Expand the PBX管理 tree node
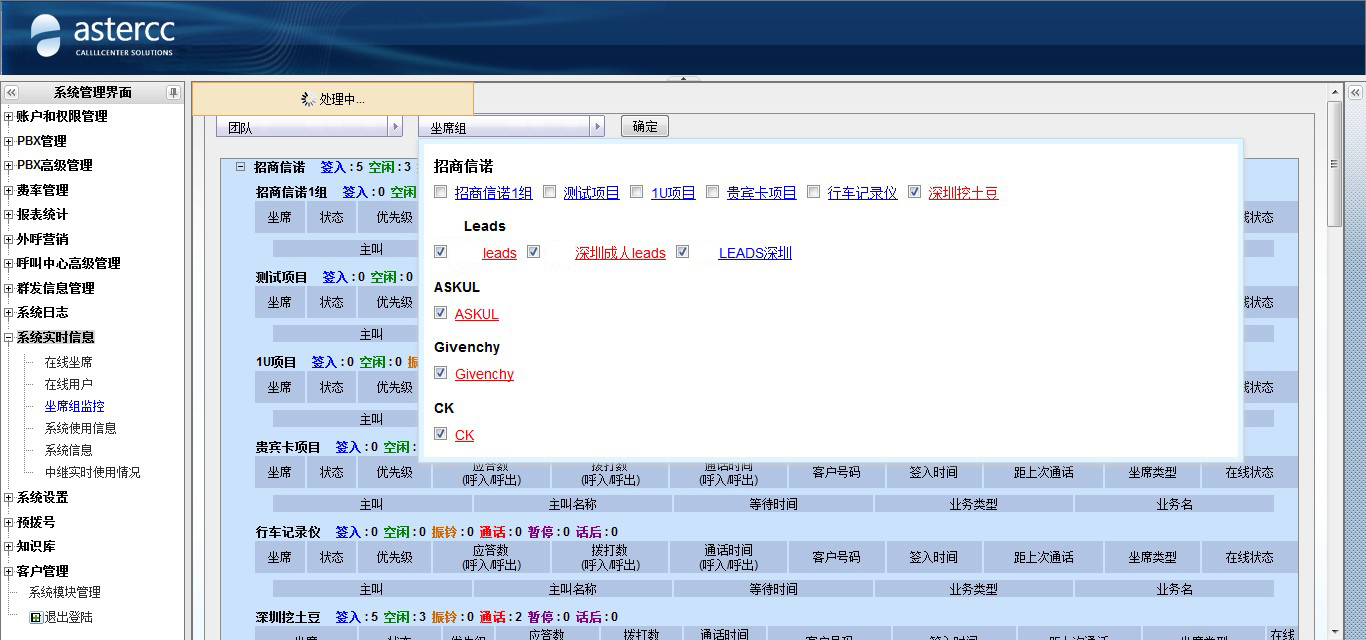 click(9, 141)
